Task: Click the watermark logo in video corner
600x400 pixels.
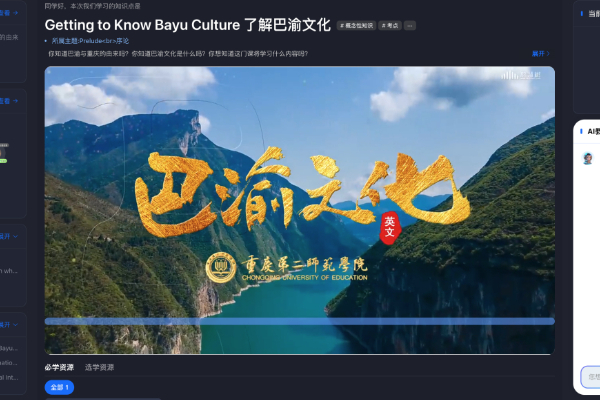Action: click(521, 75)
